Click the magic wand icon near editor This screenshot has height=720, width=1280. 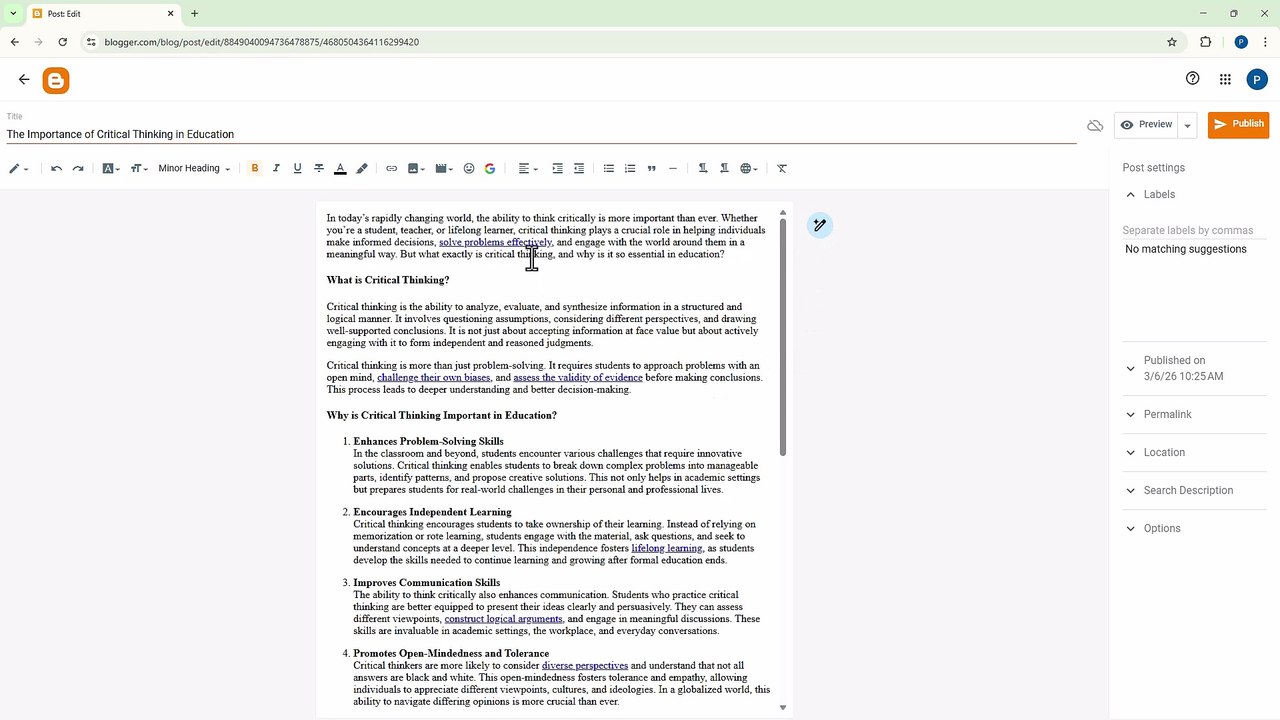point(819,225)
